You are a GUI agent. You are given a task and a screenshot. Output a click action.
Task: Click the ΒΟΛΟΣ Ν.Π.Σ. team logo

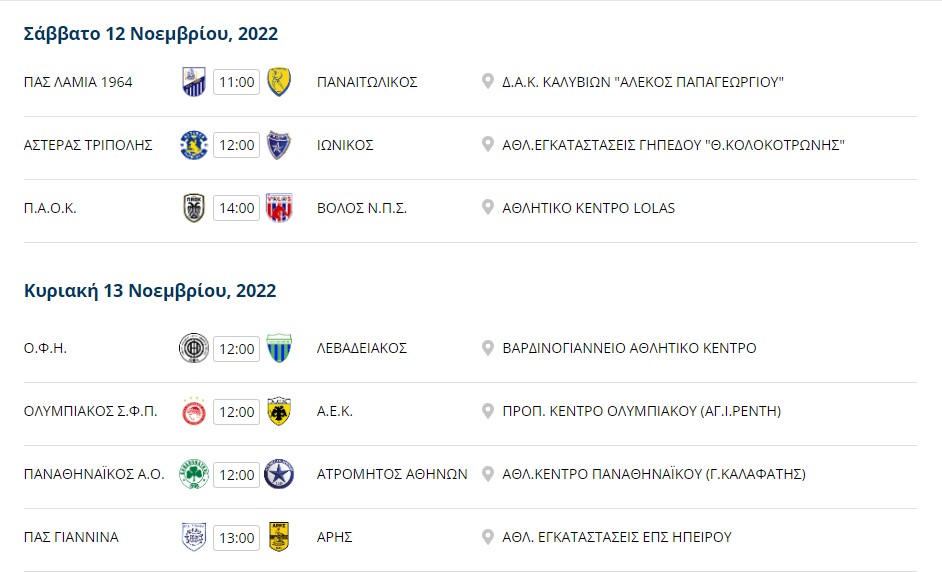point(279,208)
